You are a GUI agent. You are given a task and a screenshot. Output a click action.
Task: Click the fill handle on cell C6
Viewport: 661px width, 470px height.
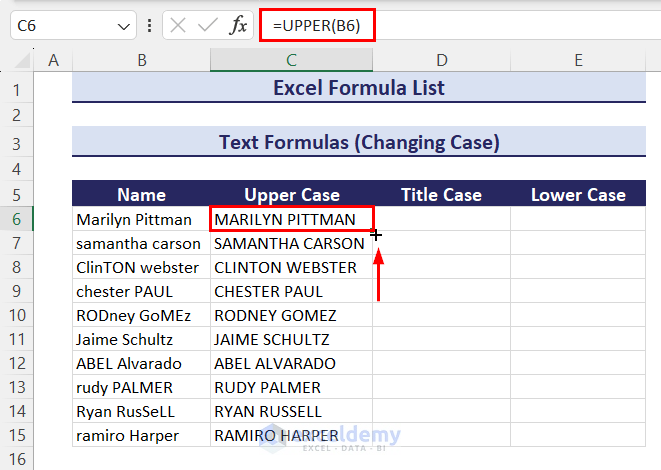[374, 231]
